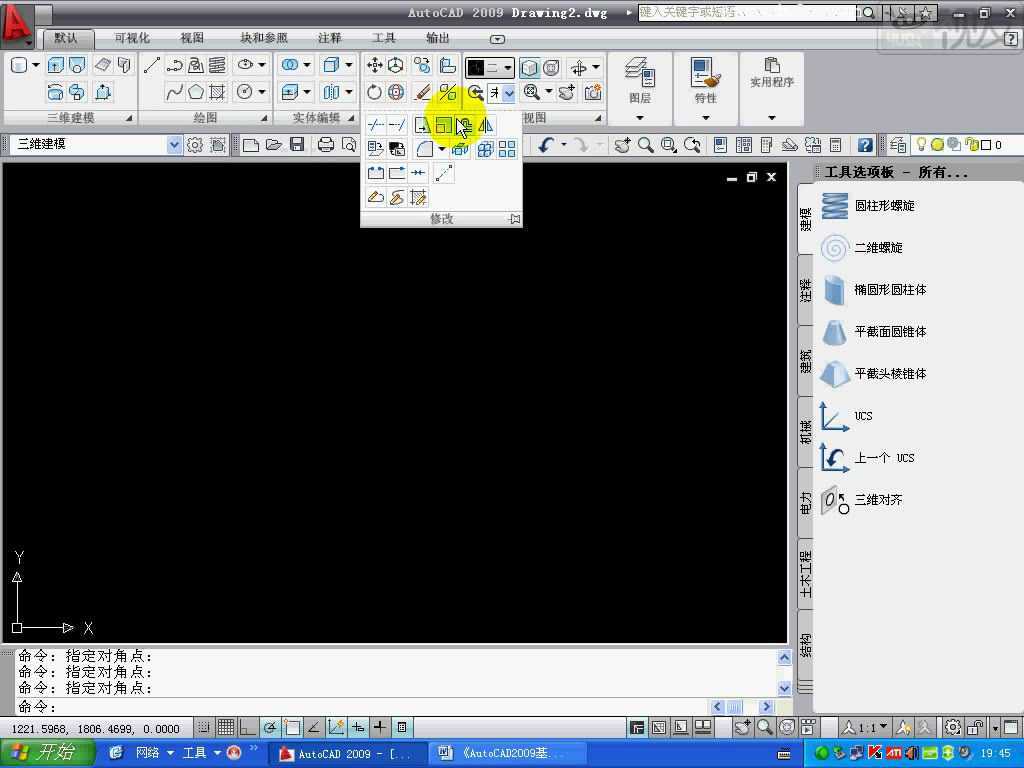
Task: Toggle Dynamic UCS in status bar
Action: point(336,727)
